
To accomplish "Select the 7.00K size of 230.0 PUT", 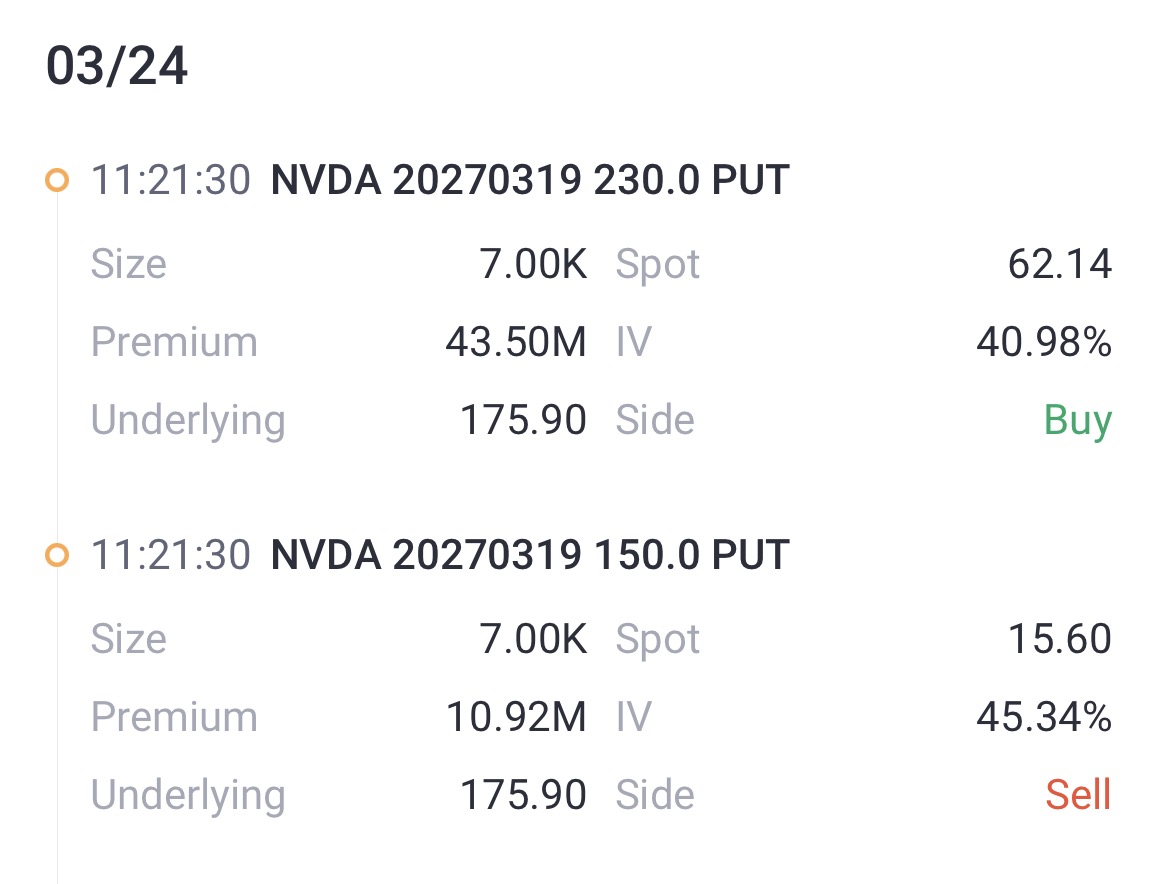I will pyautogui.click(x=533, y=265).
